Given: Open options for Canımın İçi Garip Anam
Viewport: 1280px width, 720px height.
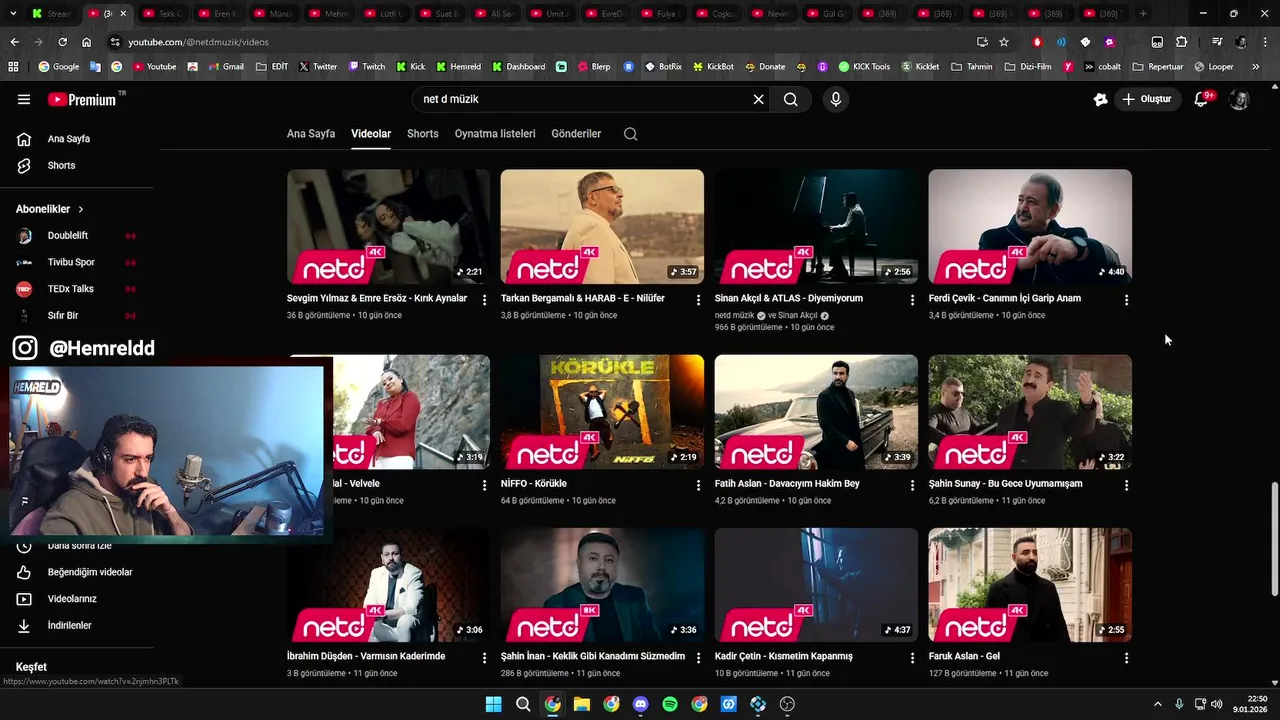Looking at the screenshot, I should (x=1126, y=300).
